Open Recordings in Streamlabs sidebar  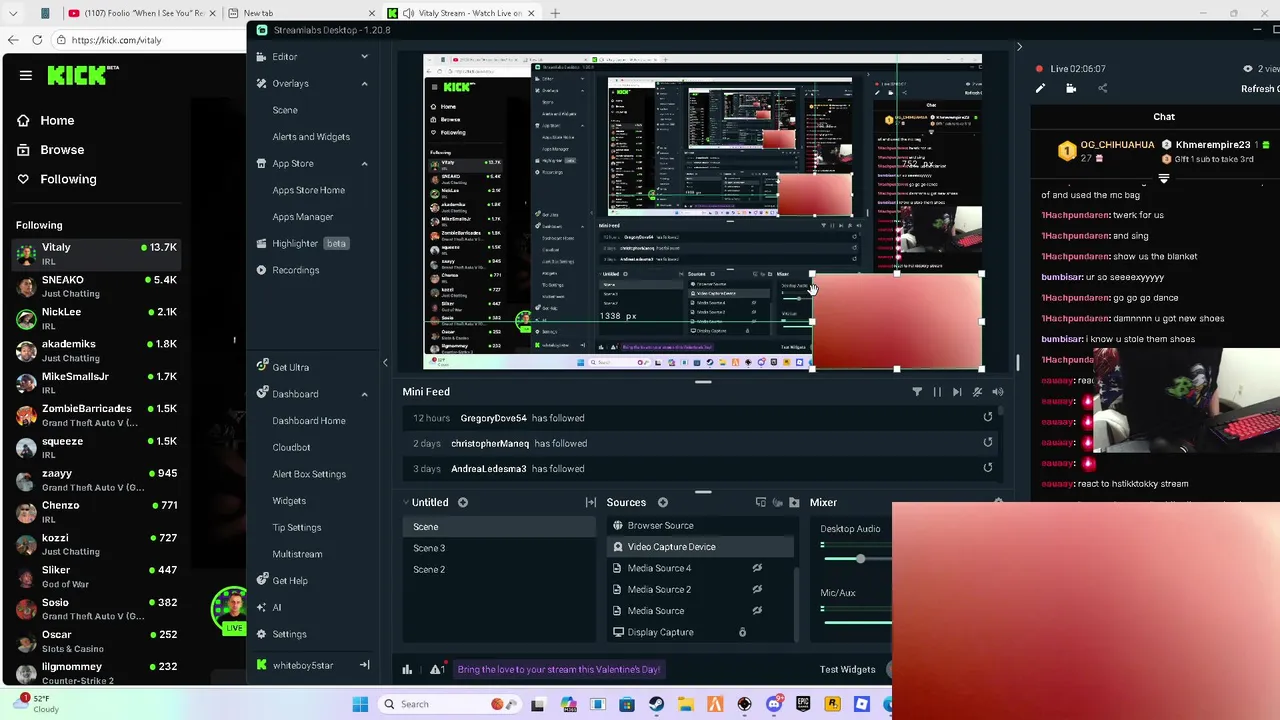(287, 270)
